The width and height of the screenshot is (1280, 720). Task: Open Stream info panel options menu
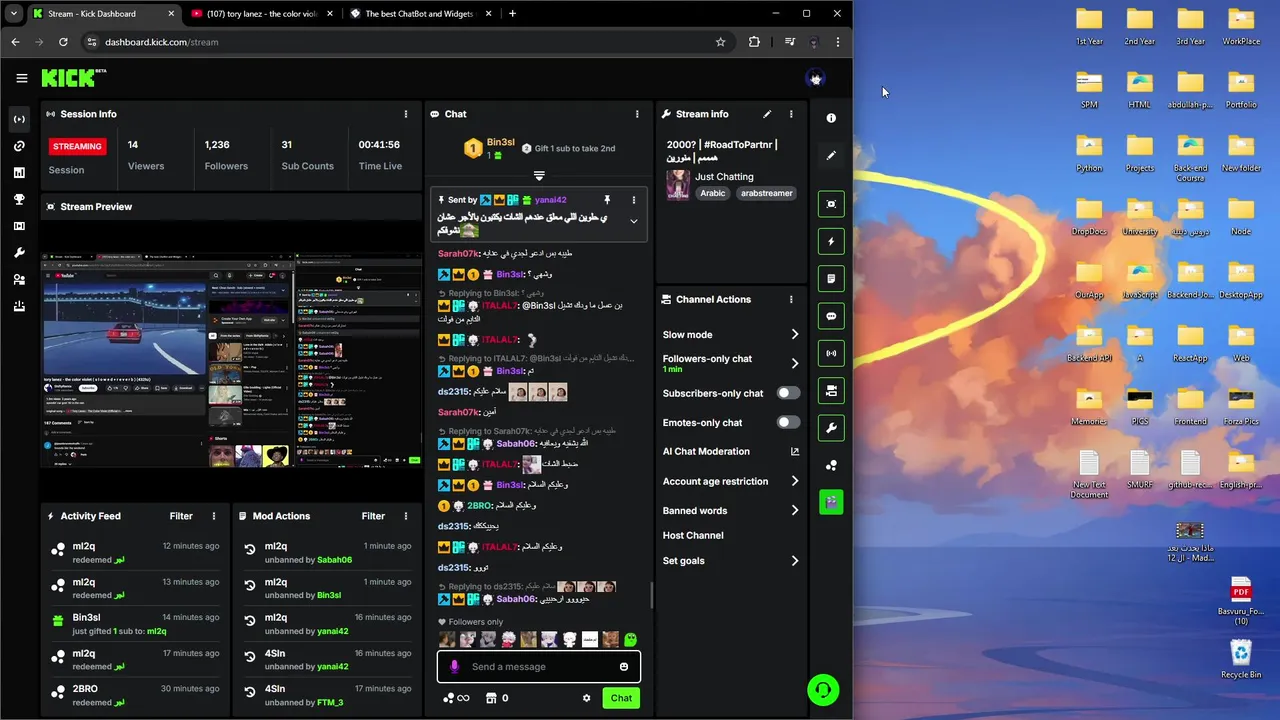point(791,114)
